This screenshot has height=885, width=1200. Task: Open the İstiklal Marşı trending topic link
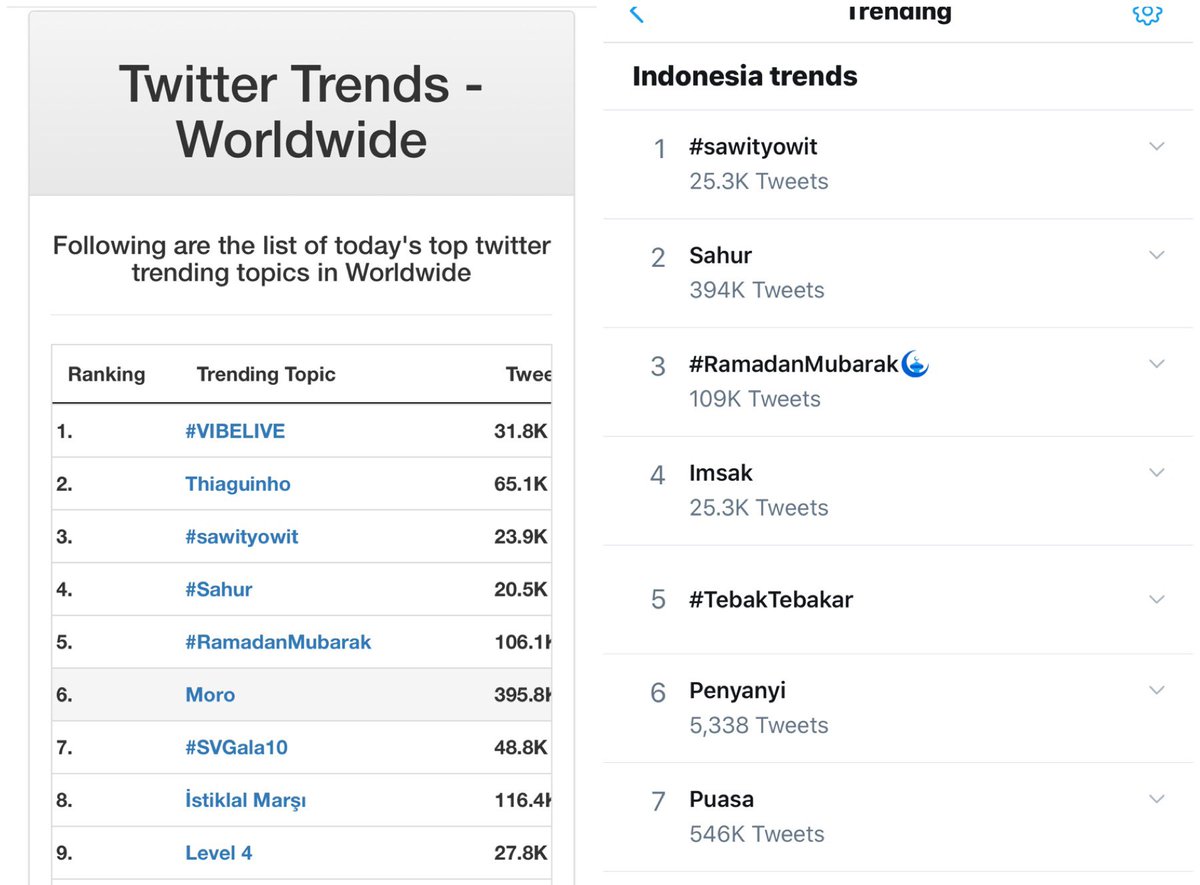click(x=246, y=801)
